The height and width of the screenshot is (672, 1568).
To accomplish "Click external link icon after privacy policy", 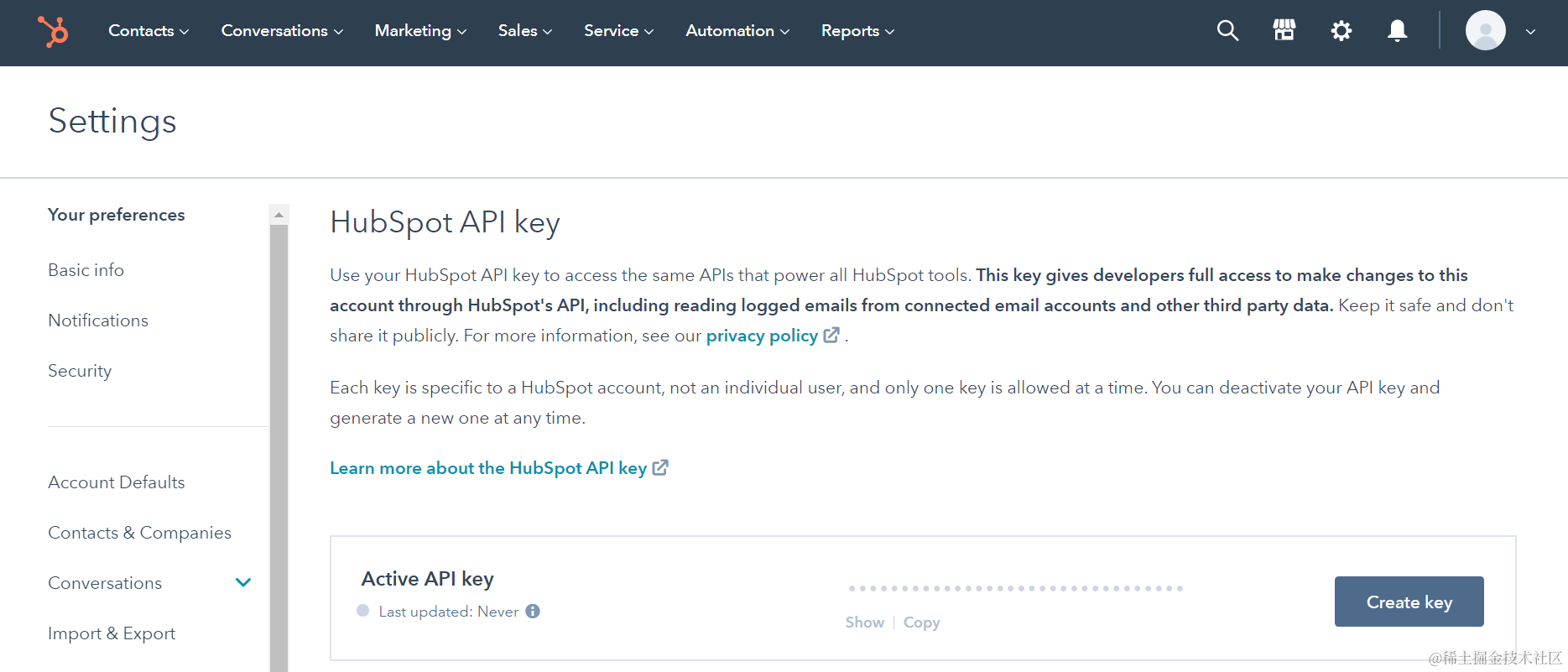I will click(831, 336).
